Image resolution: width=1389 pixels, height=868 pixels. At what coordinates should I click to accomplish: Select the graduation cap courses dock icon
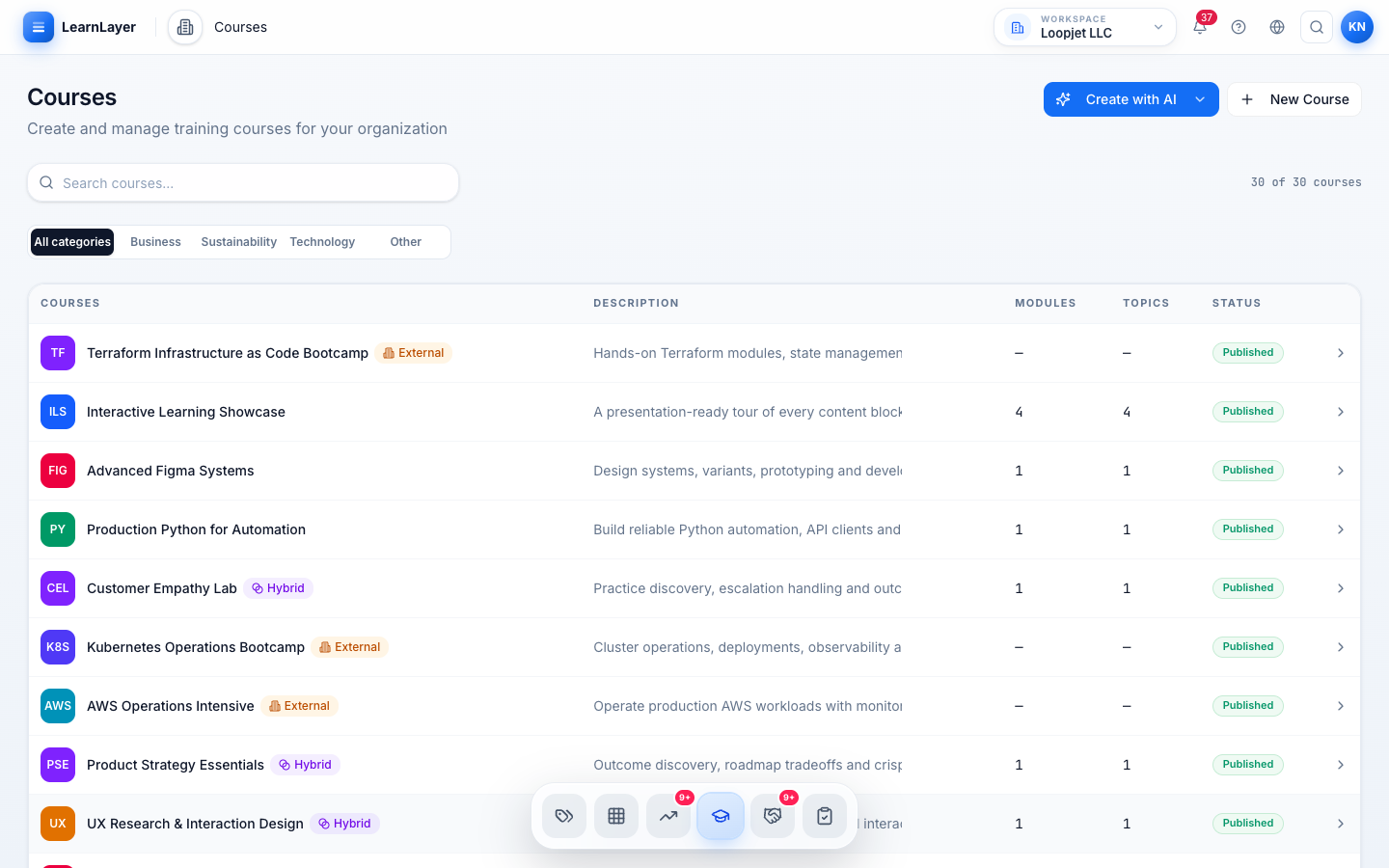721,816
